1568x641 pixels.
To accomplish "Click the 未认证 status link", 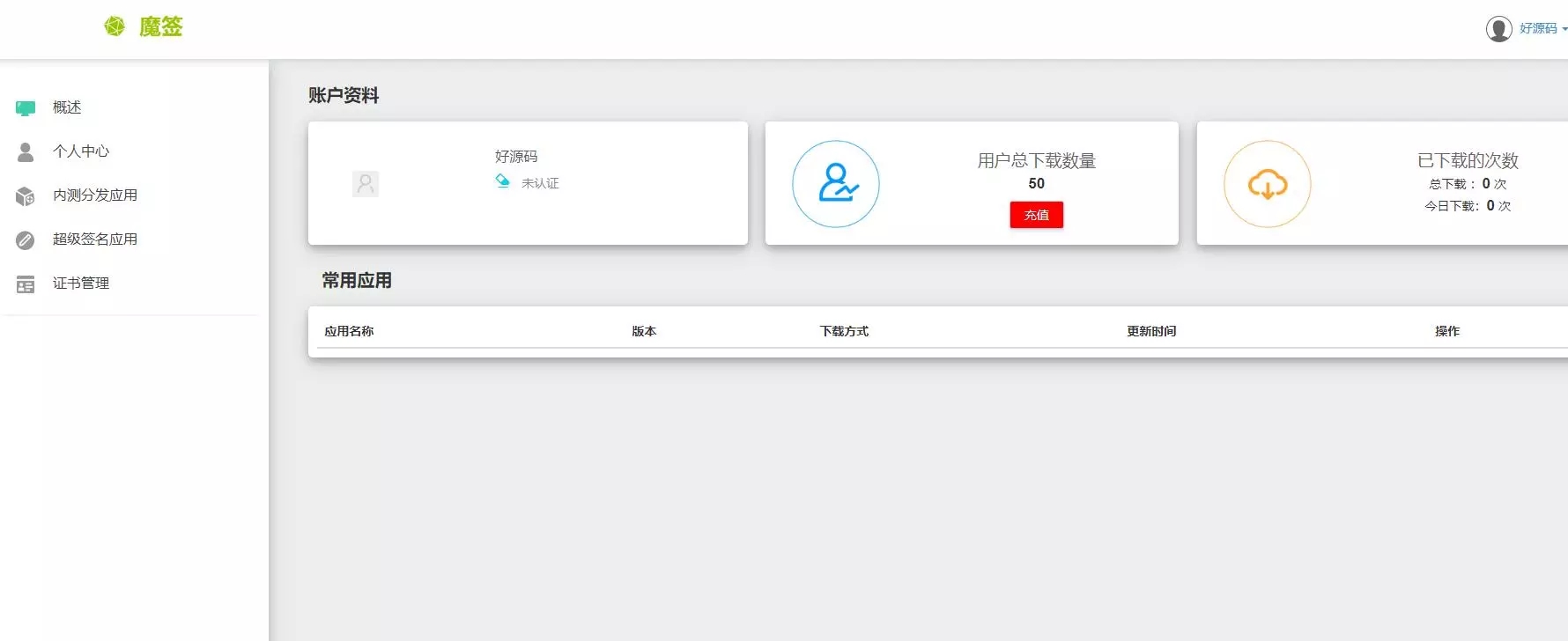I will (x=540, y=183).
